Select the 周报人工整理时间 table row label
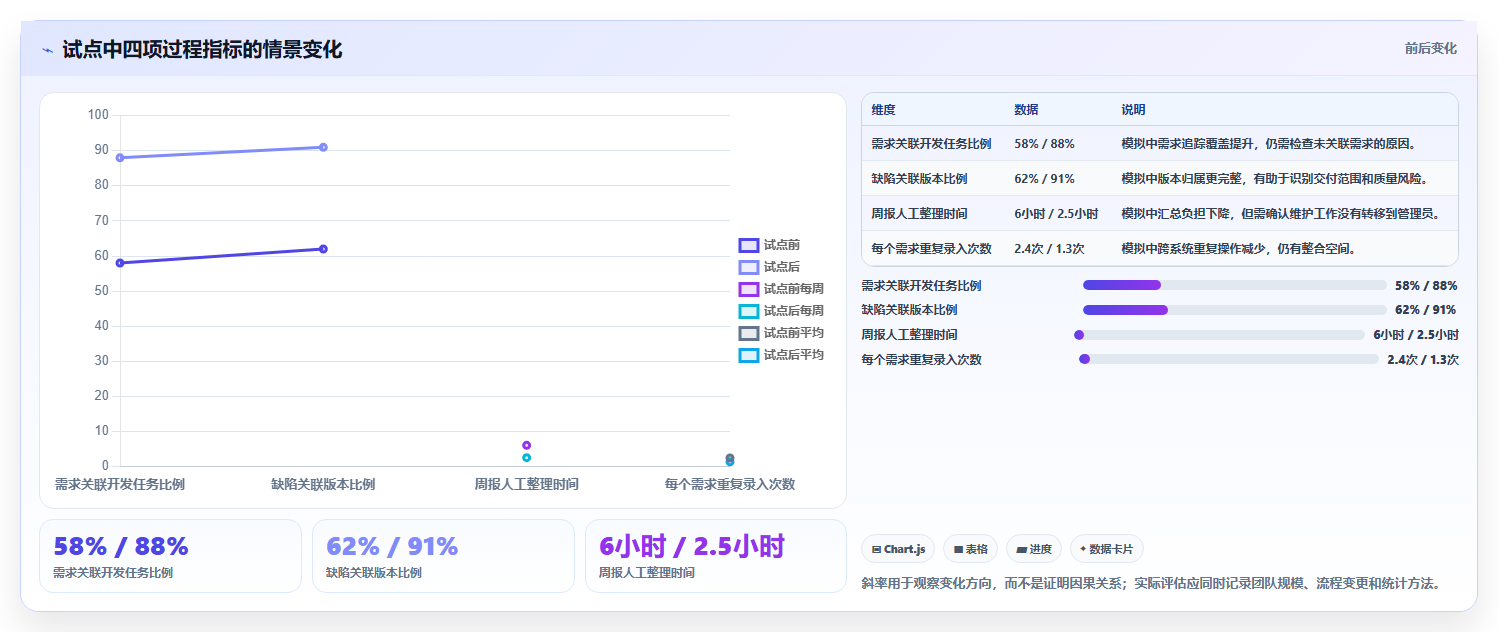 pos(919,214)
